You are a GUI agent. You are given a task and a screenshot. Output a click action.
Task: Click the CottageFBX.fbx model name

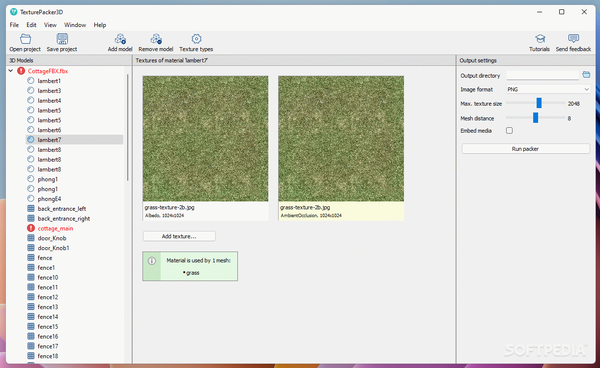[48, 71]
